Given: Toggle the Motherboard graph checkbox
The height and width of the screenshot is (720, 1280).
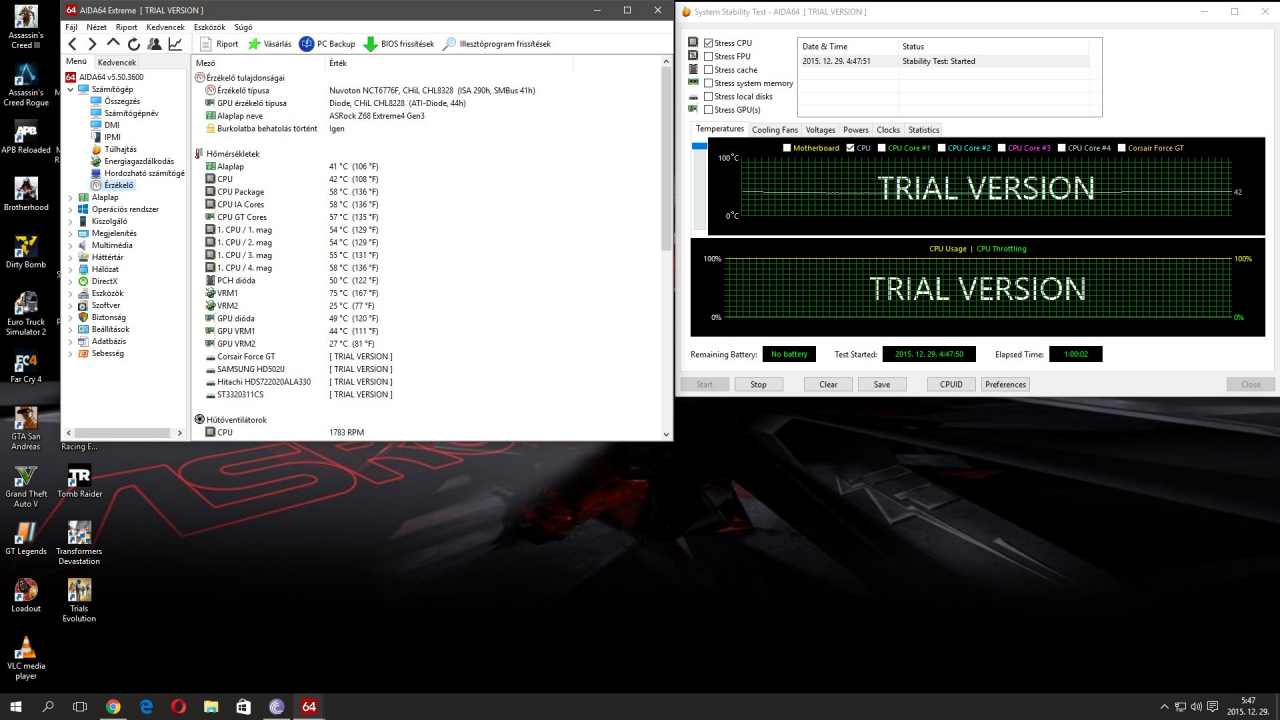Looking at the screenshot, I should 787,148.
